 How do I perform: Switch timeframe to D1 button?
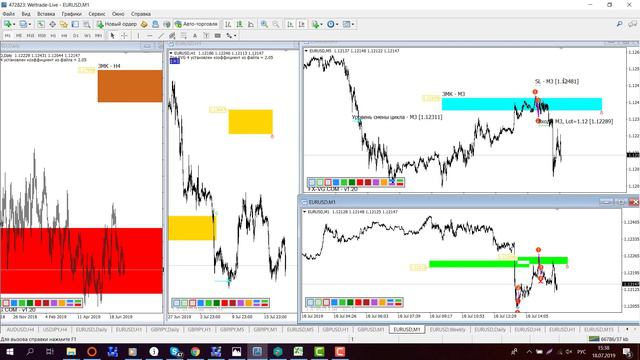76,36
